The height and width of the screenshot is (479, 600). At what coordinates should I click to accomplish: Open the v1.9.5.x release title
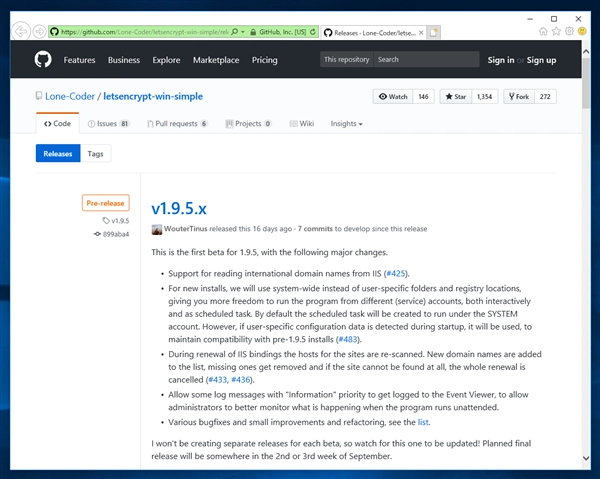[179, 209]
